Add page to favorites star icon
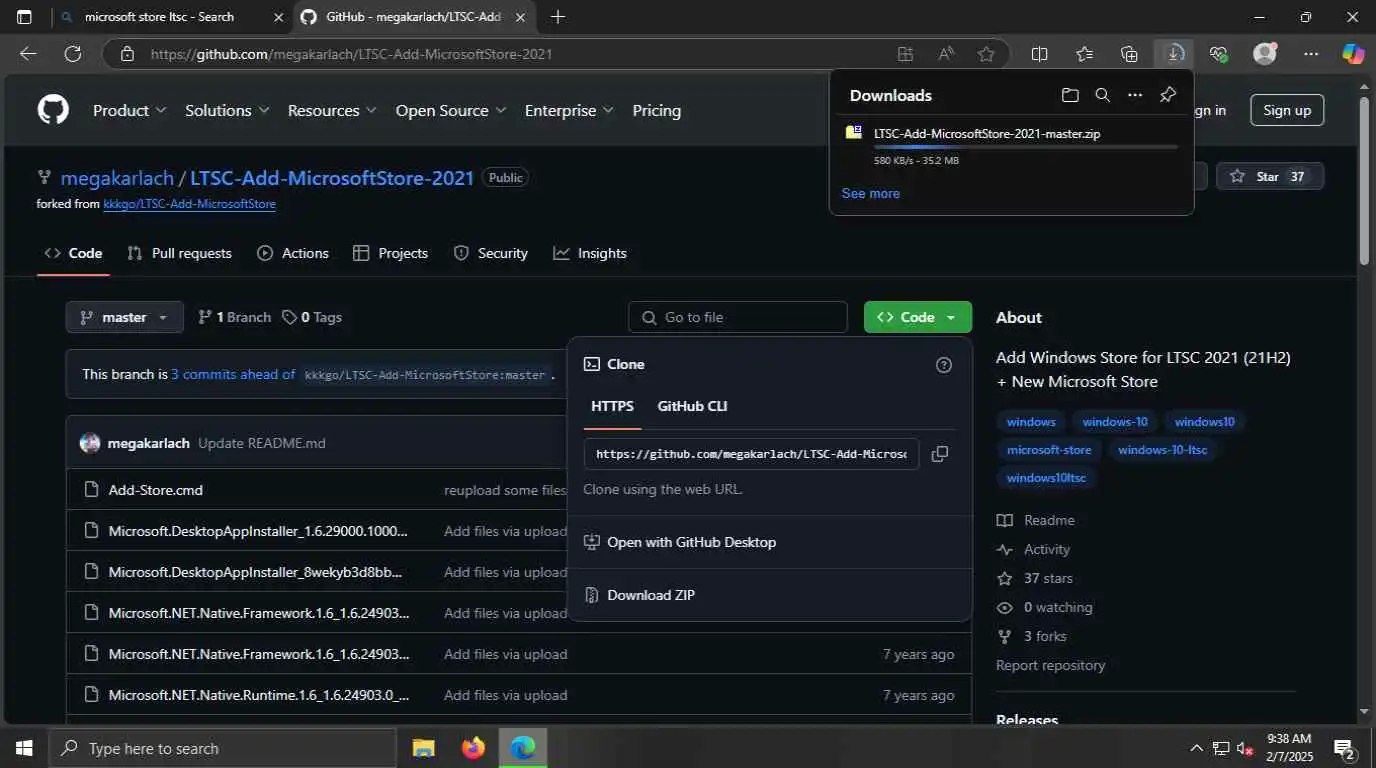 pyautogui.click(x=986, y=54)
